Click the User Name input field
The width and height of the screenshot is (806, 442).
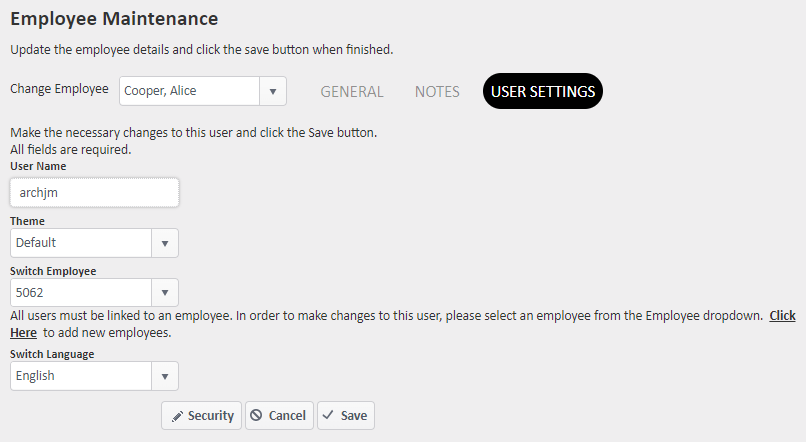click(94, 192)
